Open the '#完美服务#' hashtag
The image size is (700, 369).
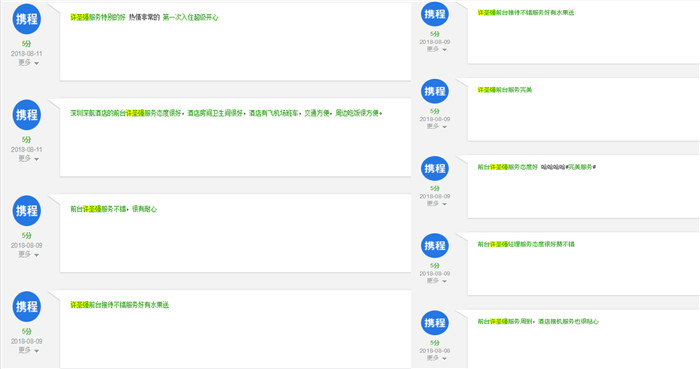tap(581, 167)
